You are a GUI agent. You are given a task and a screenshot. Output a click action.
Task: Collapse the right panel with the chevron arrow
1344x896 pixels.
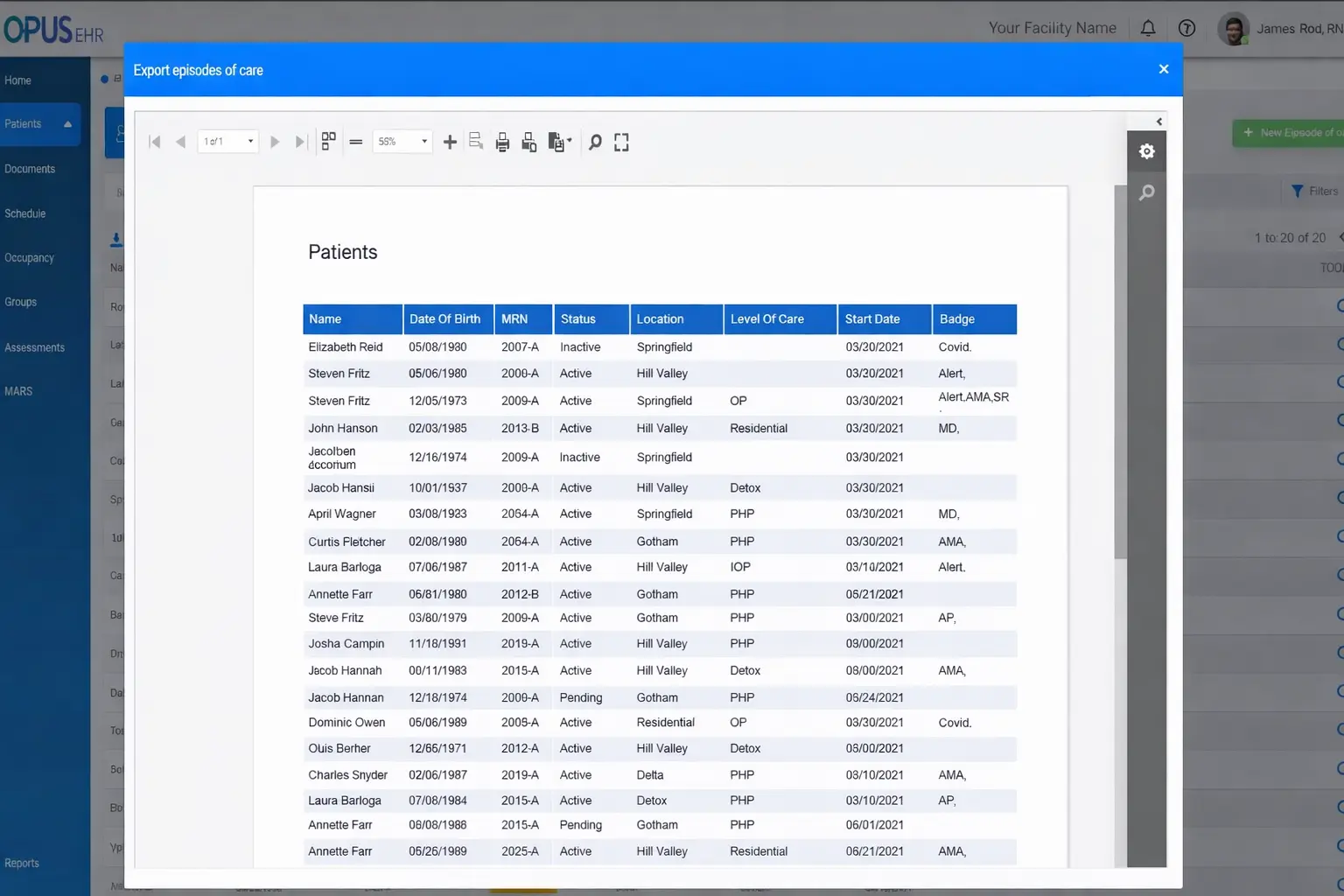coord(1158,121)
